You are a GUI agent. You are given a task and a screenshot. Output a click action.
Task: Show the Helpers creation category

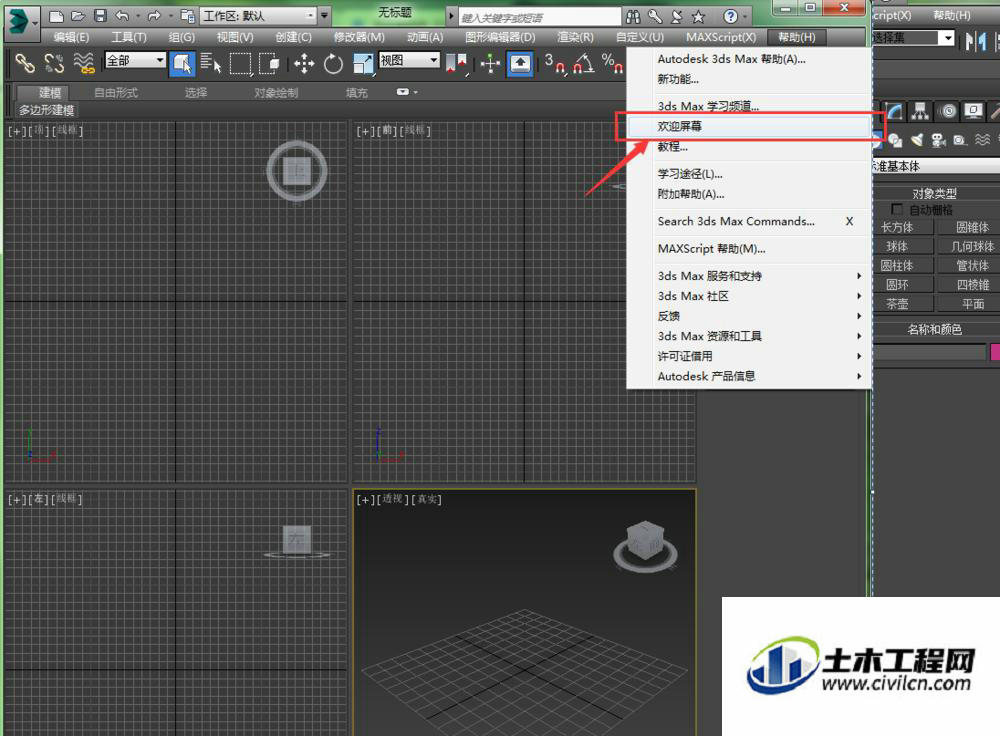(x=960, y=140)
